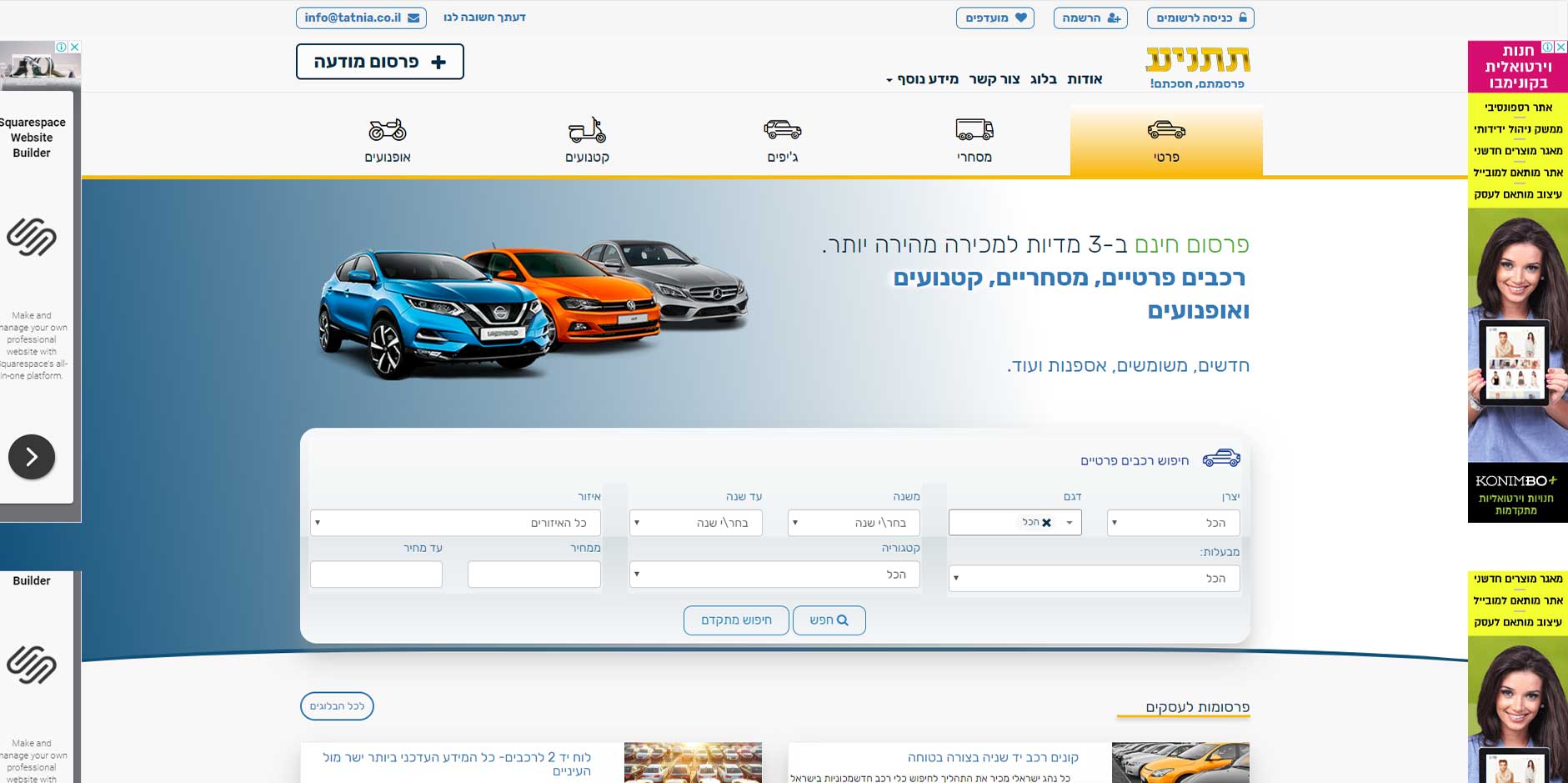
Task: Click the ad info icon on Squarespace ad
Action: point(61,47)
